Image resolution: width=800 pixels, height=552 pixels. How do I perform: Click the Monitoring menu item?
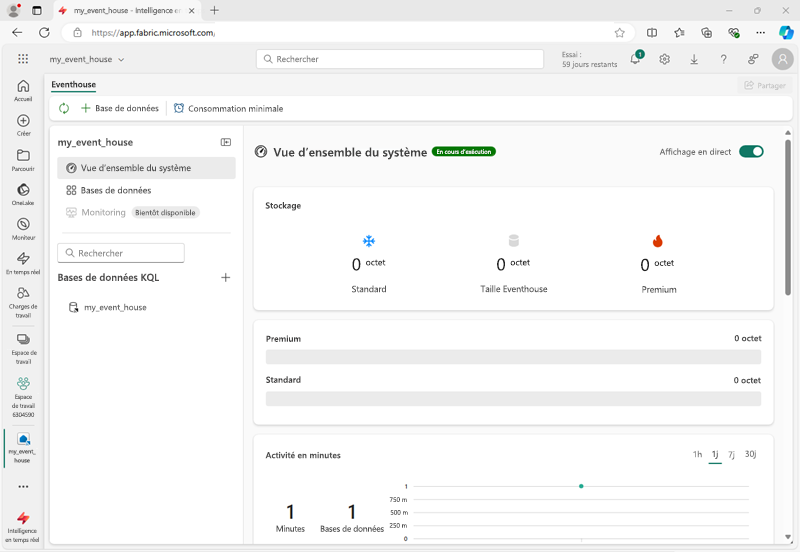(x=103, y=212)
